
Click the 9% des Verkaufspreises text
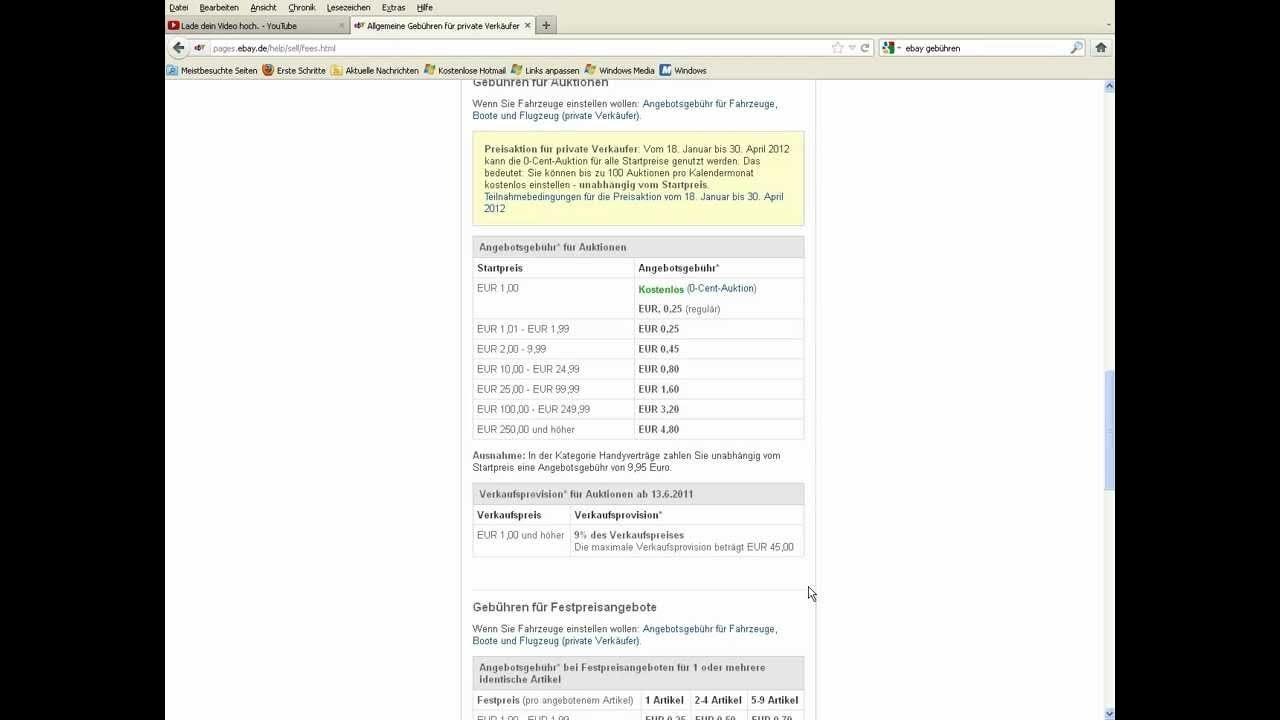click(629, 535)
